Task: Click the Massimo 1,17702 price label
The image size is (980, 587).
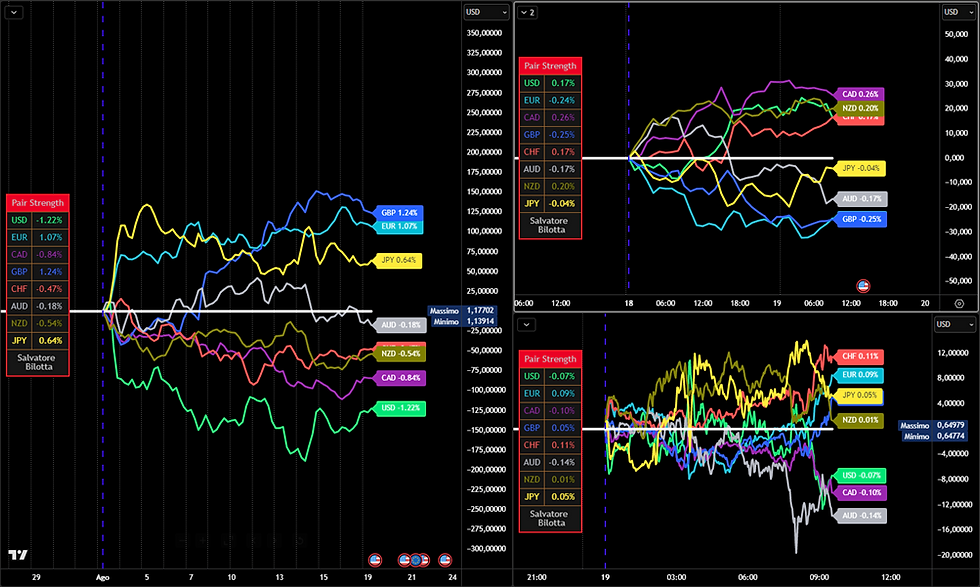Action: pyautogui.click(x=462, y=311)
